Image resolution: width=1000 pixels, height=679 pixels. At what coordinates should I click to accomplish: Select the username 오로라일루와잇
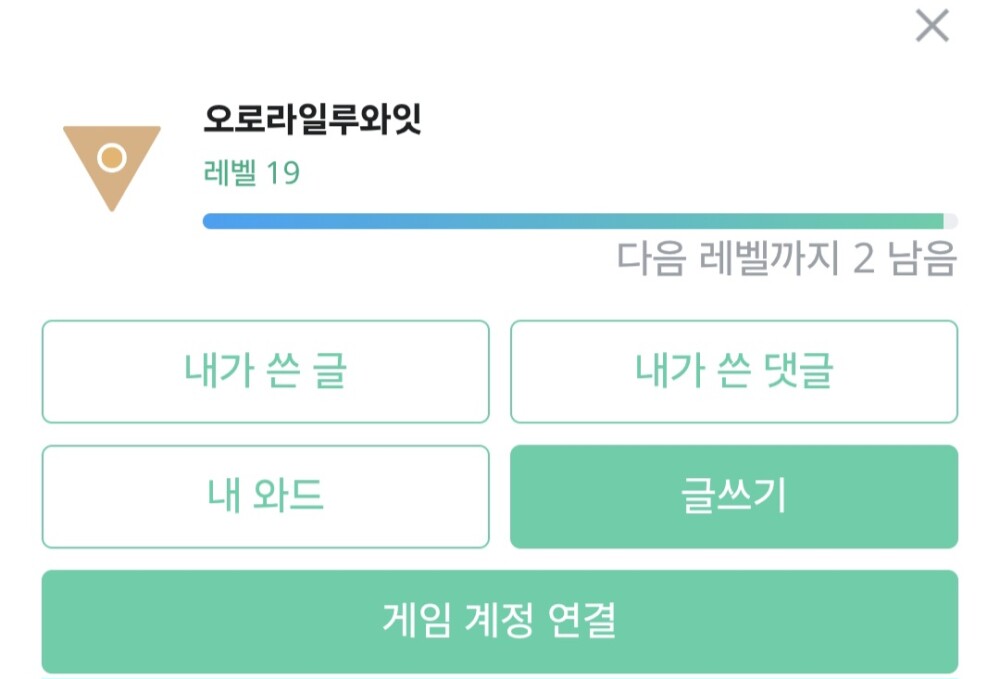pos(312,121)
